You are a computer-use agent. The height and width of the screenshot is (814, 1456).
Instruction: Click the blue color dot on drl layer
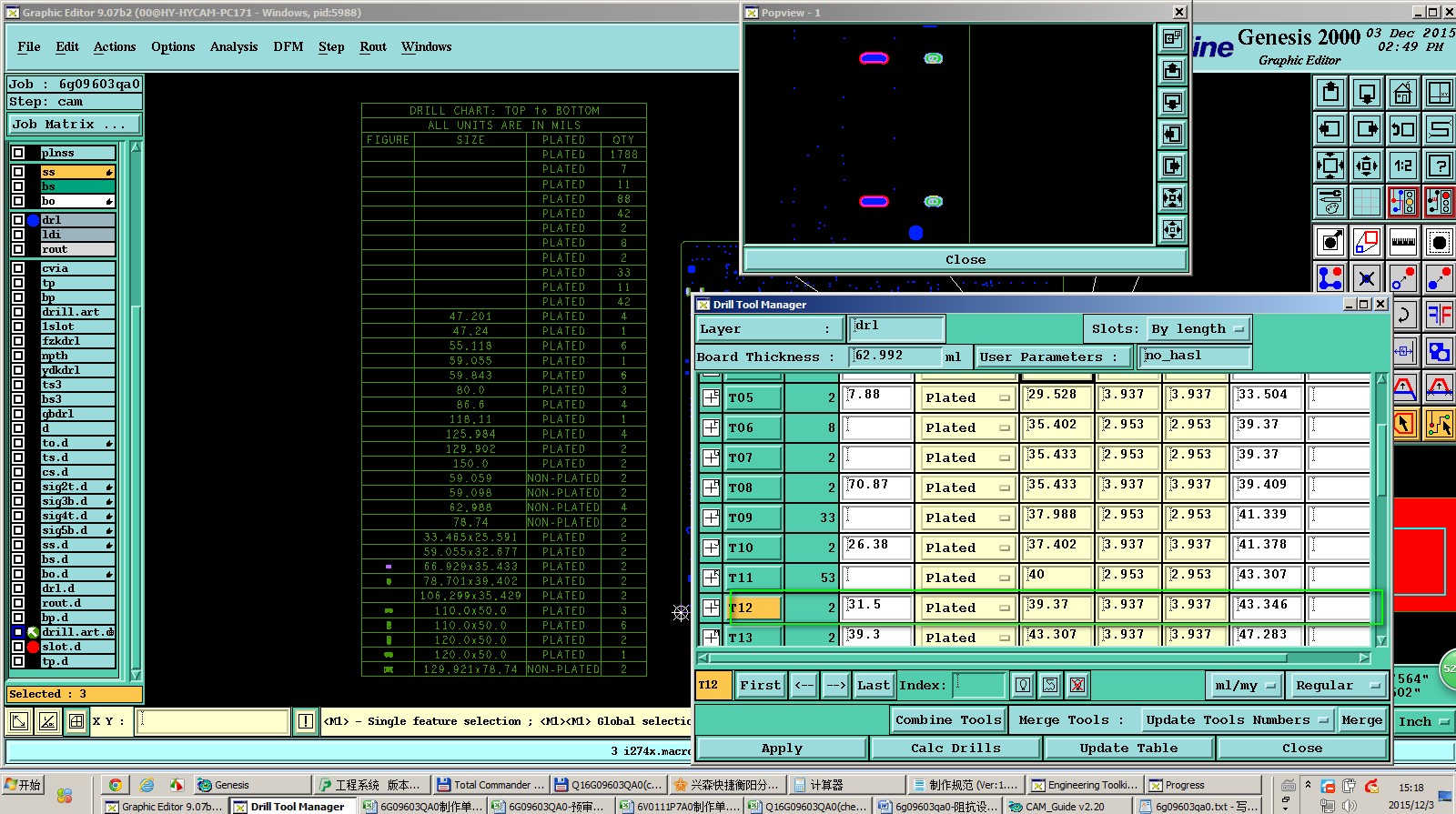[x=34, y=220]
